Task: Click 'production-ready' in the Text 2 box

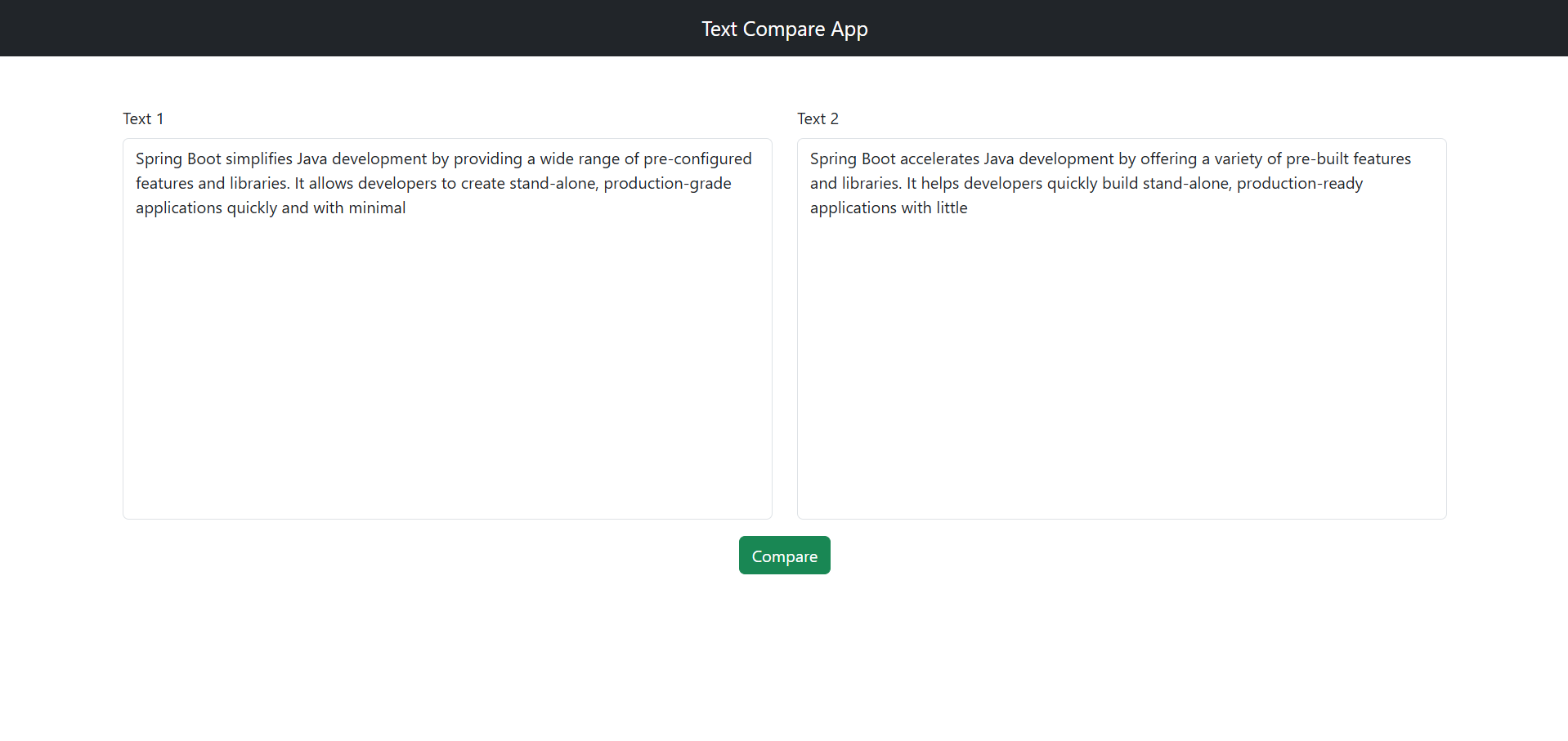Action: tap(1300, 183)
